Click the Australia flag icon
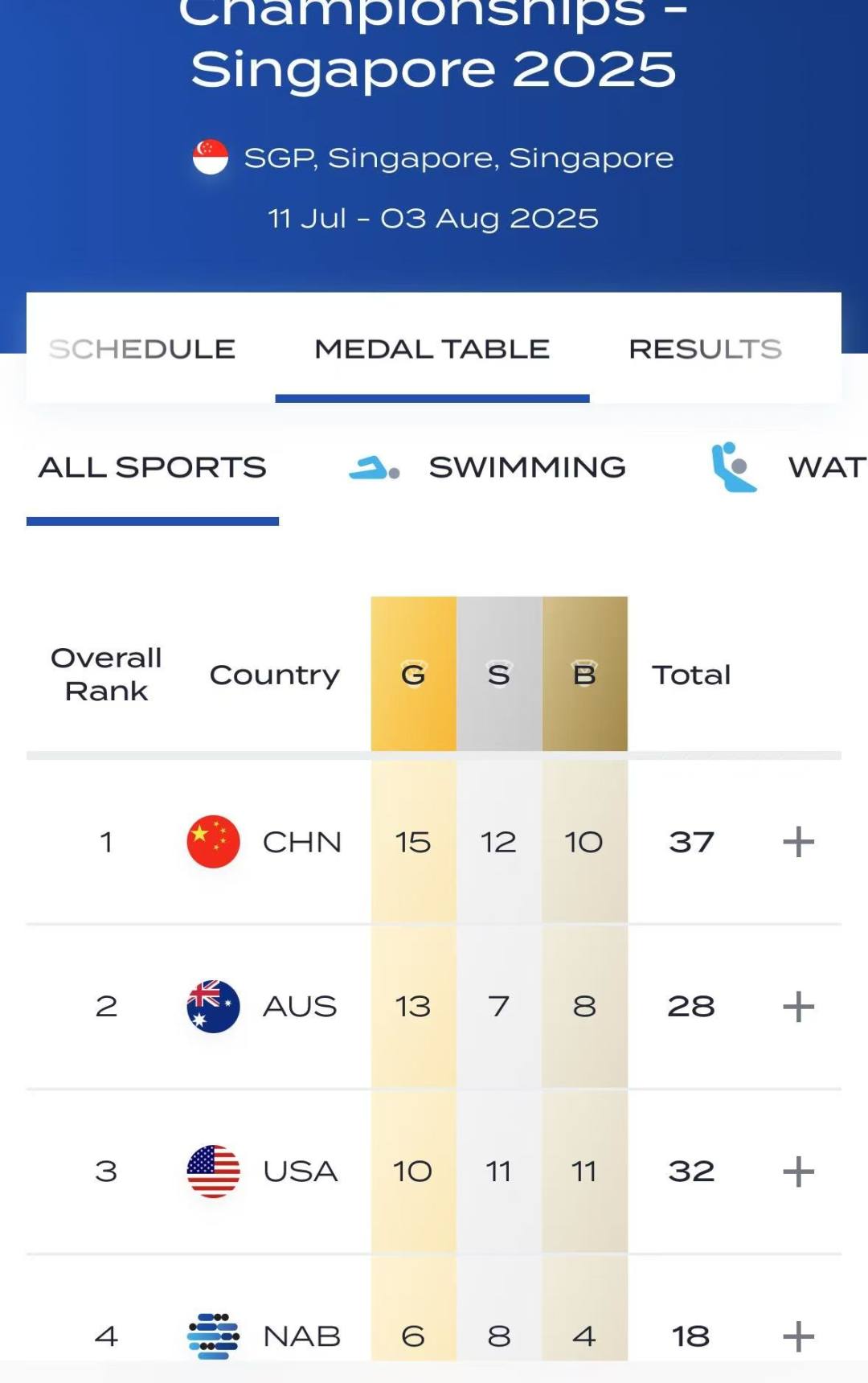Image resolution: width=868 pixels, height=1383 pixels. coord(213,1006)
